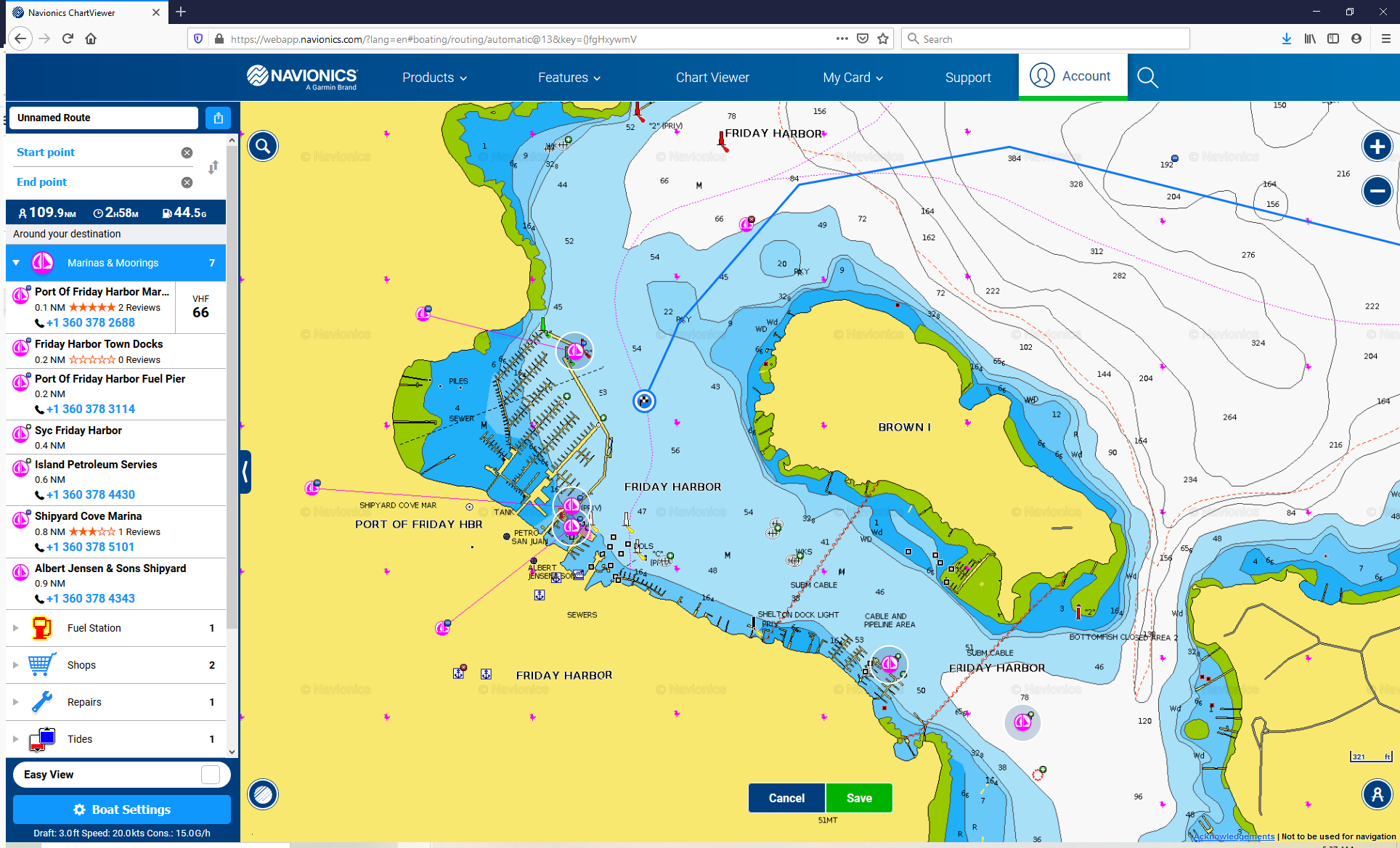Open the Features dropdown menu

(x=569, y=77)
